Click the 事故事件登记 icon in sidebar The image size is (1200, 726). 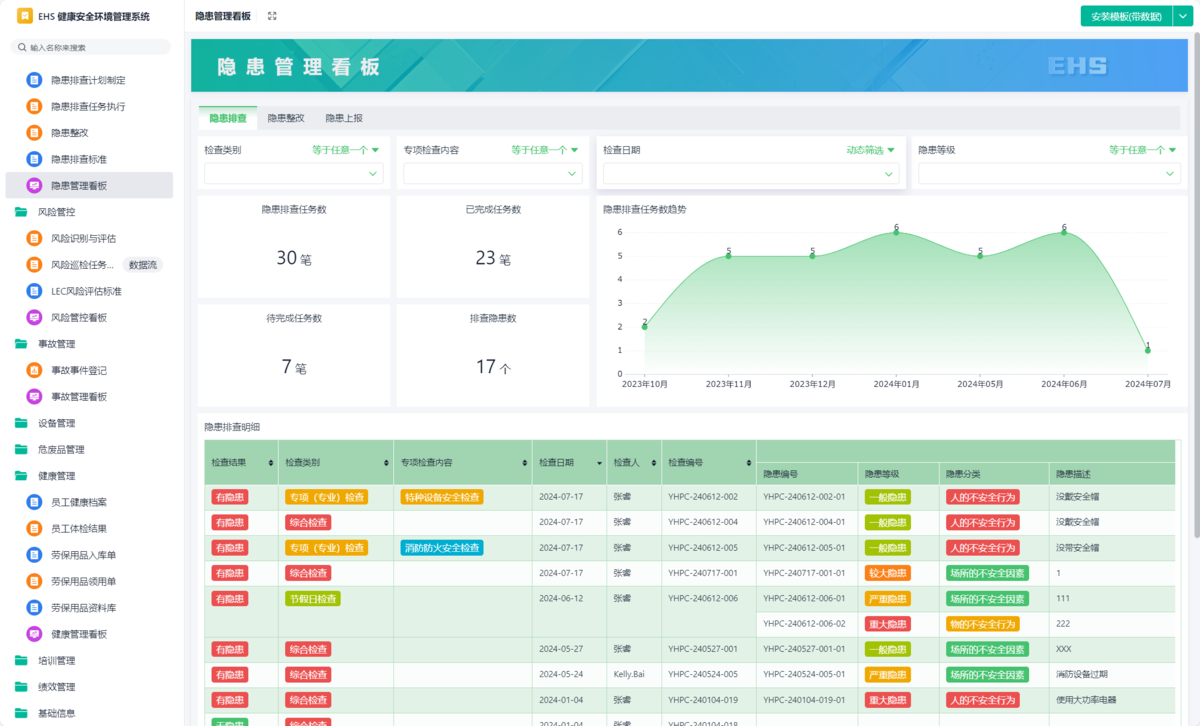pyautogui.click(x=34, y=370)
